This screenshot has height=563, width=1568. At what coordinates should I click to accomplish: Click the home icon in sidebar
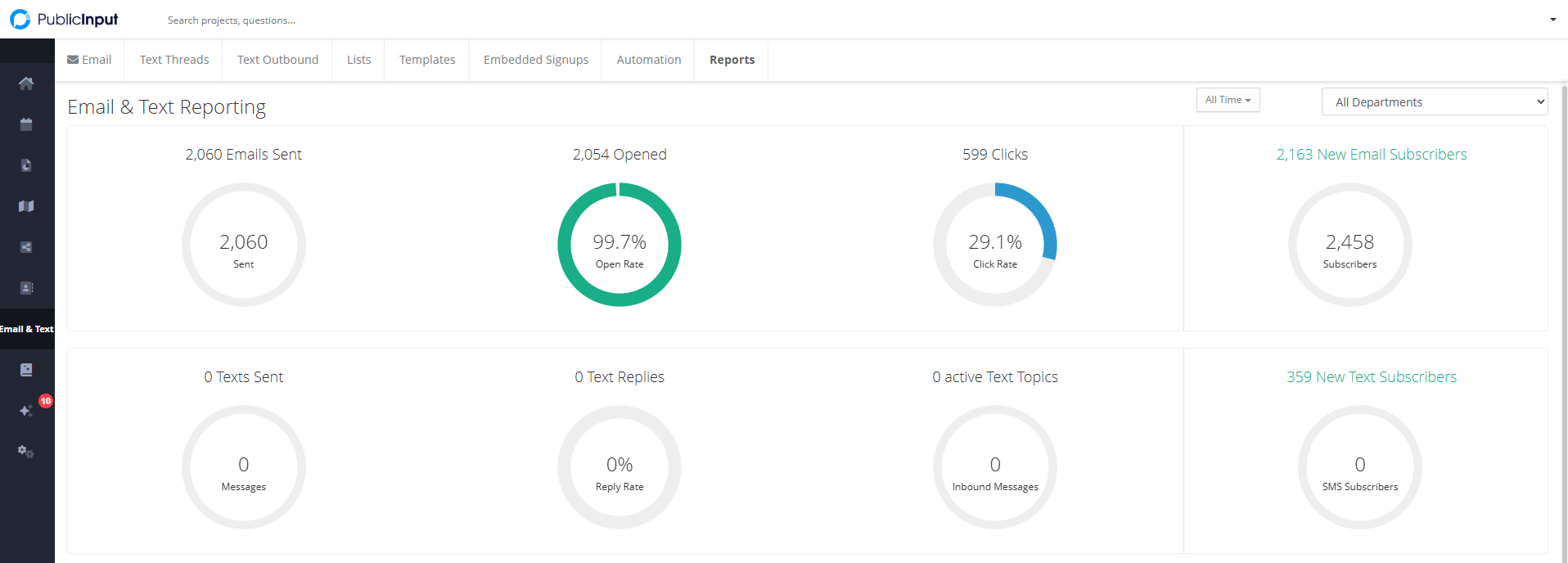point(26,83)
